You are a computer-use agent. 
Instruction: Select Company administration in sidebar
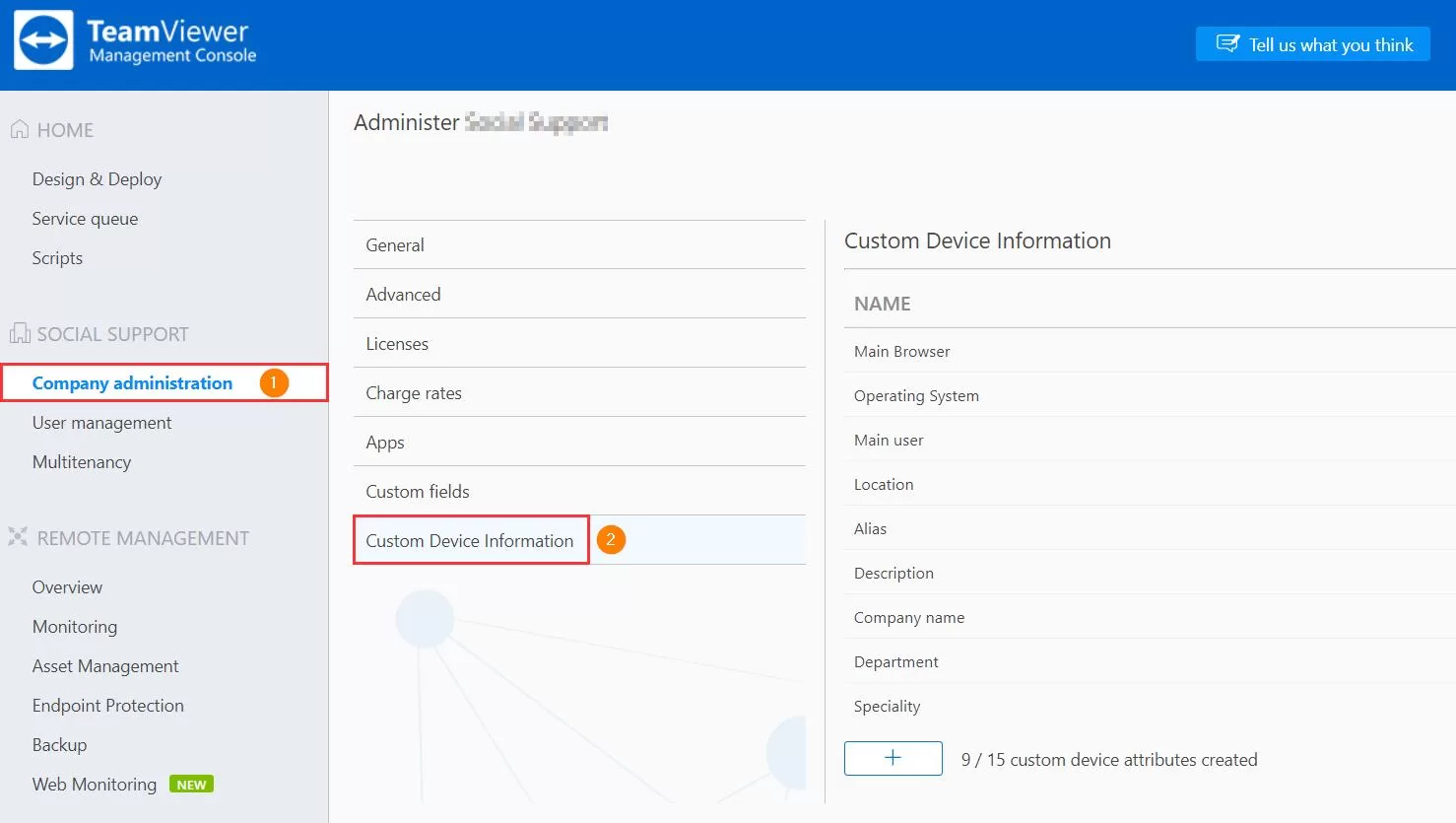coord(132,382)
